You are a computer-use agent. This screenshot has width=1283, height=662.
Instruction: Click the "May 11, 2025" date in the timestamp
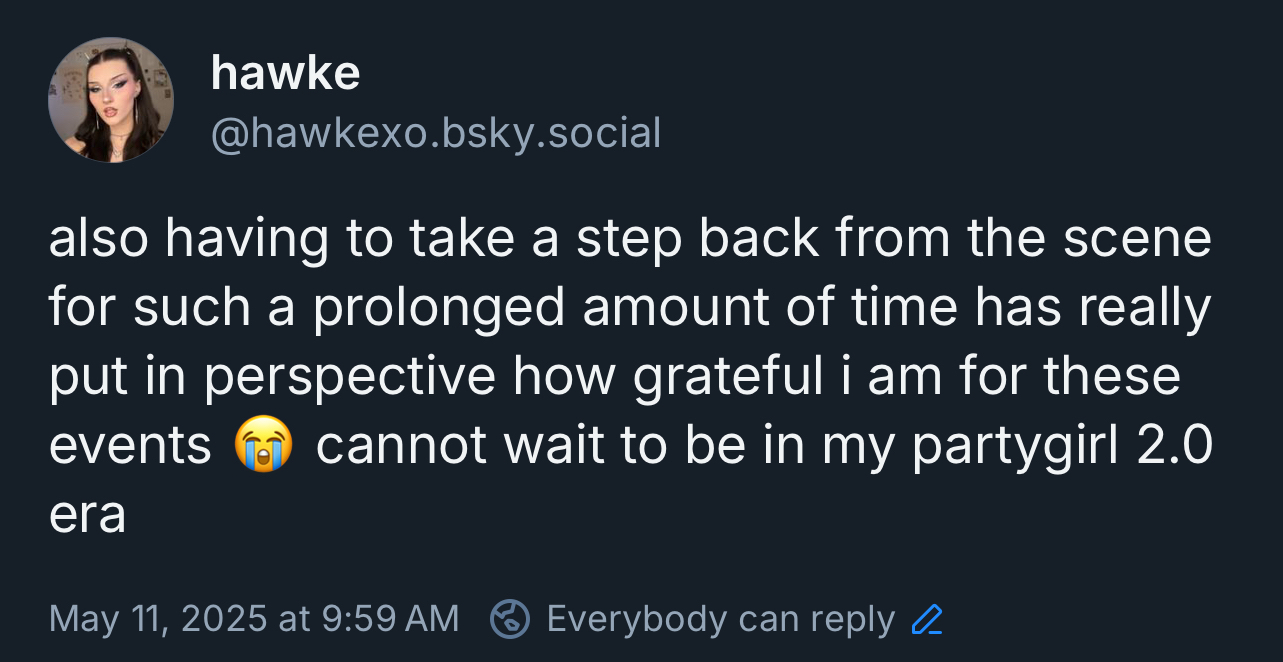[158, 620]
